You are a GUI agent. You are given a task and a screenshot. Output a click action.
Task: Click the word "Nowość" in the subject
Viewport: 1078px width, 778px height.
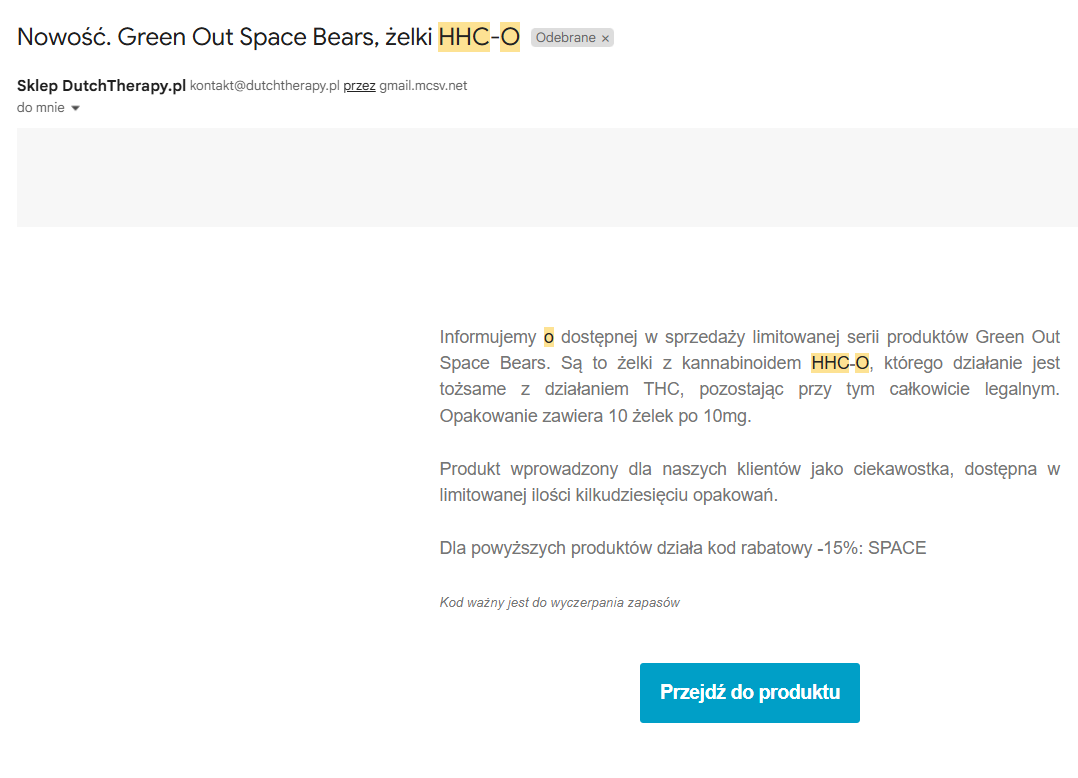click(x=62, y=37)
